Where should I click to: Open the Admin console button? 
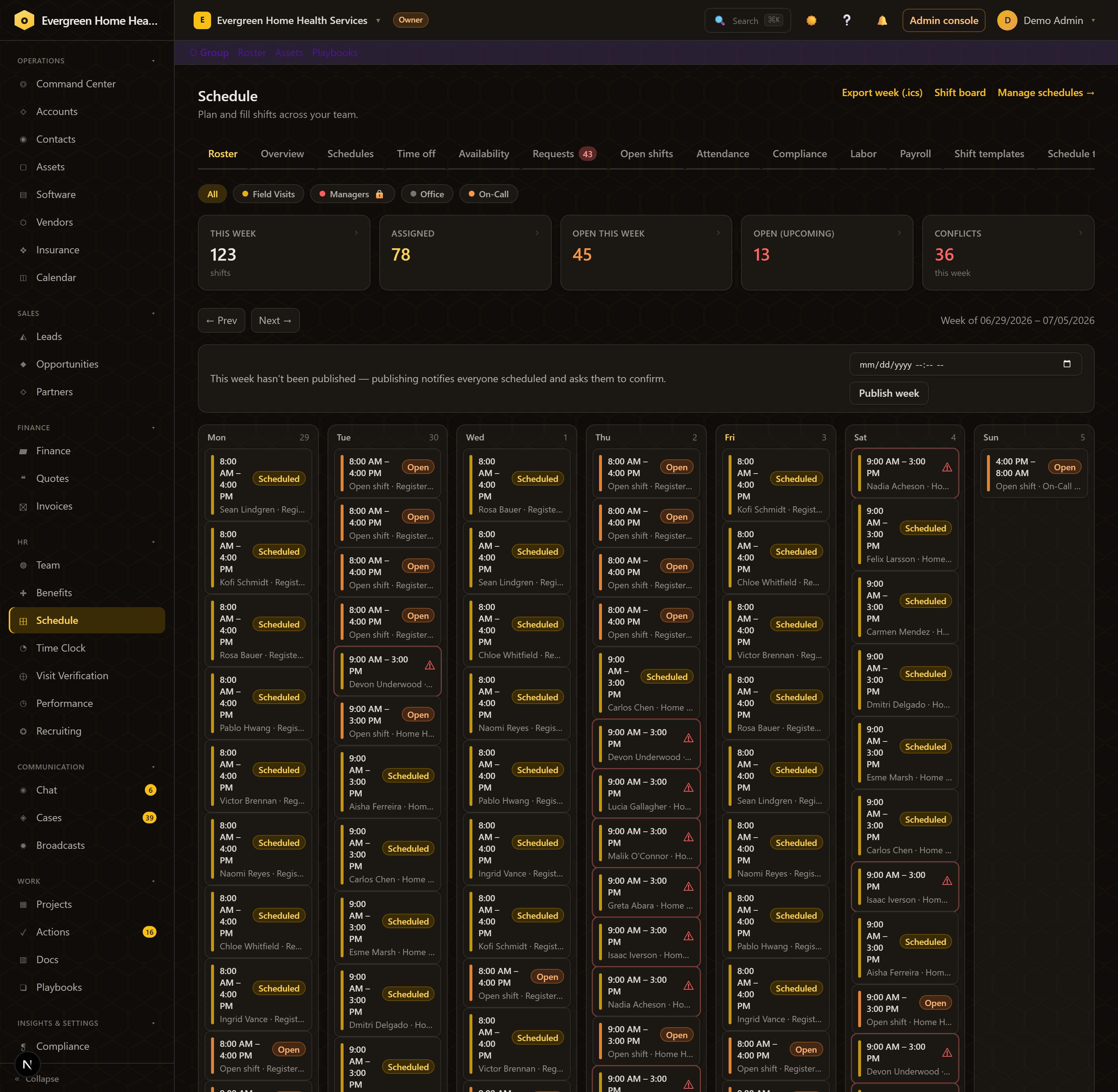pyautogui.click(x=944, y=21)
